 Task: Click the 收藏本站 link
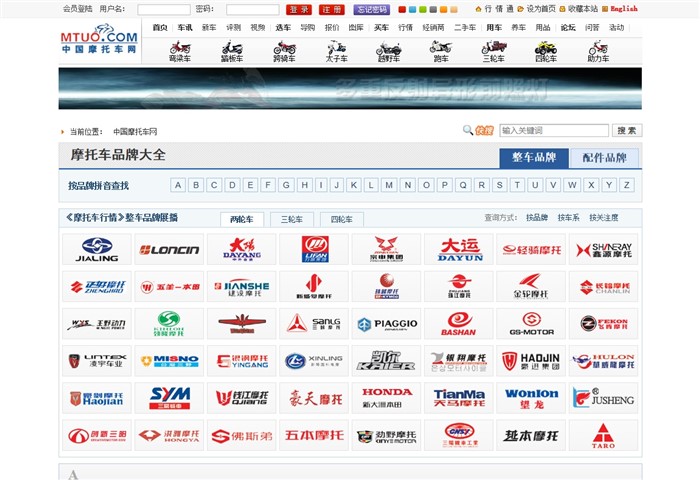(583, 8)
